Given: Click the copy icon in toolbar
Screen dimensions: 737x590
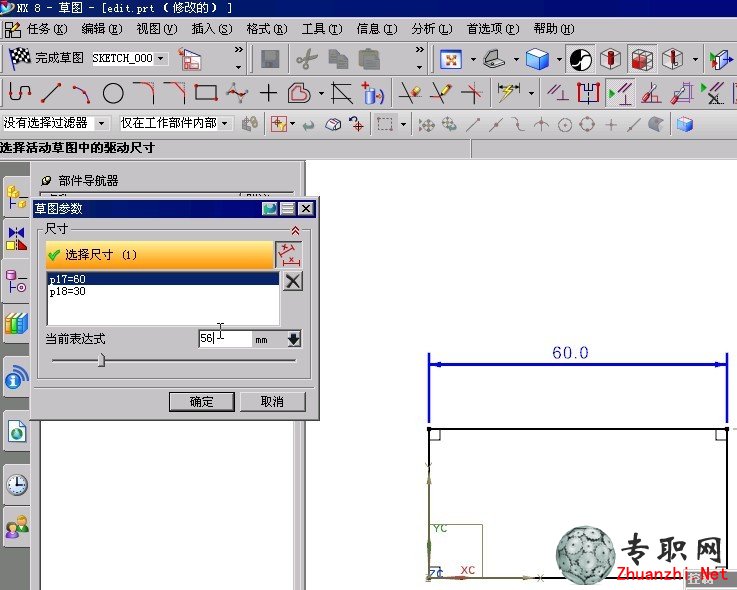Looking at the screenshot, I should point(338,60).
